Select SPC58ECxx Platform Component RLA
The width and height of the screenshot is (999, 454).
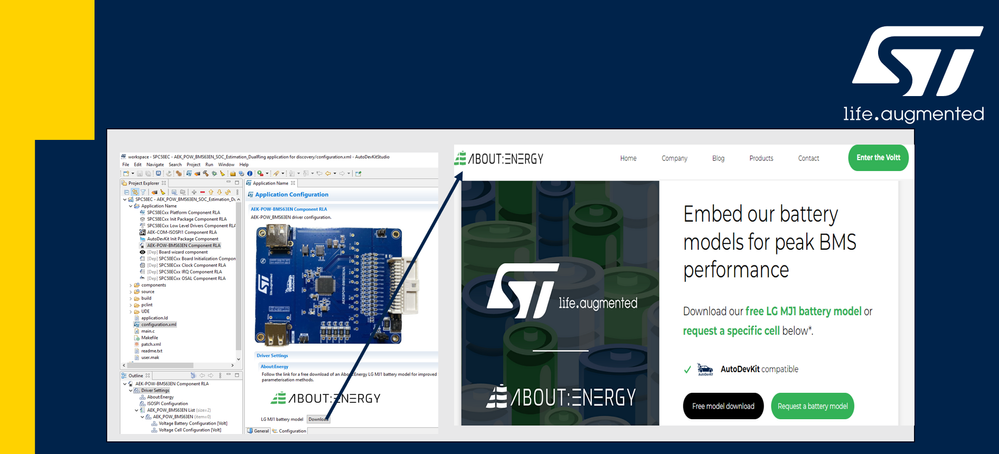click(183, 212)
